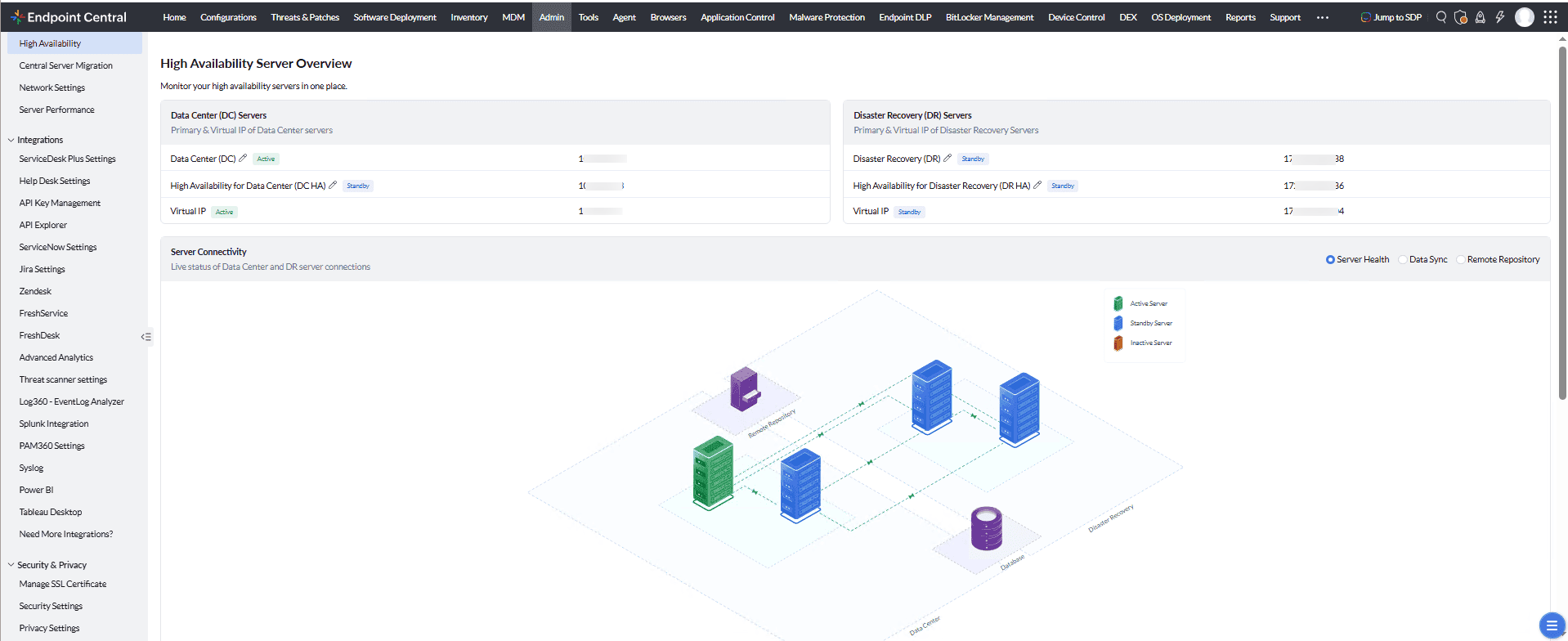Open Software Deployment menu
This screenshot has width=1568, height=641.
(395, 17)
